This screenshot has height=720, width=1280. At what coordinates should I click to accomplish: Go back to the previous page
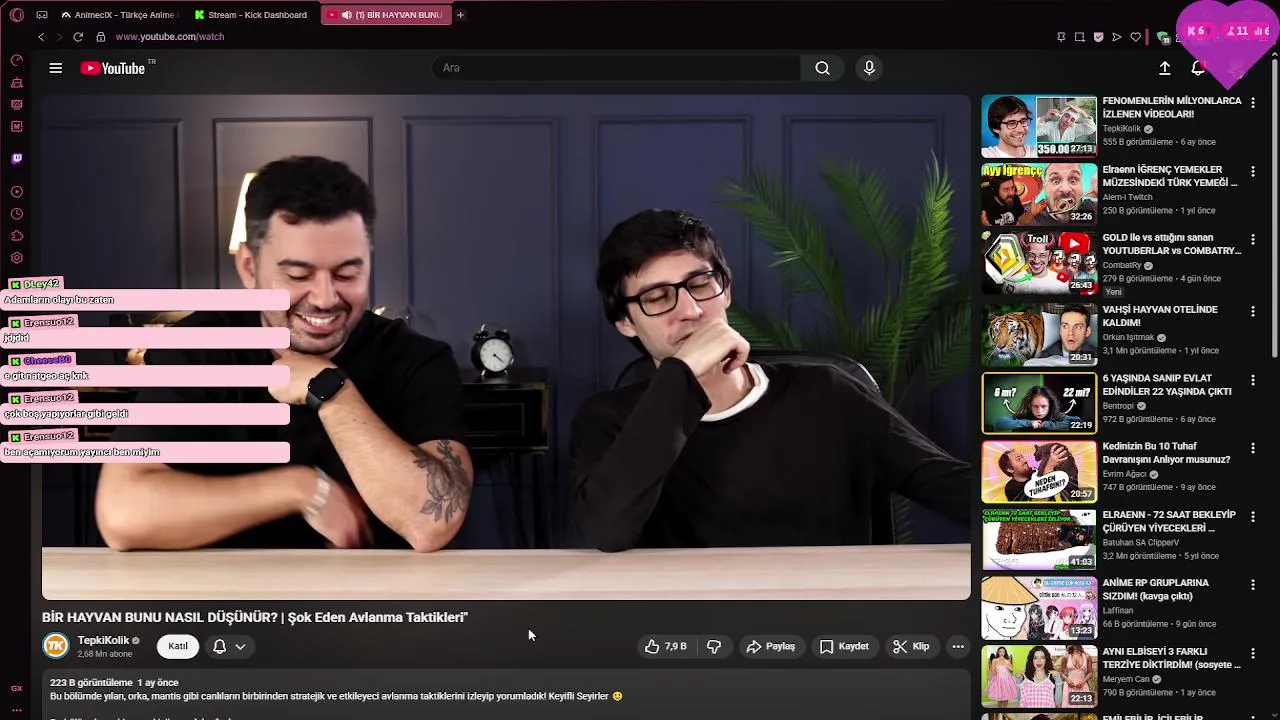(41, 37)
